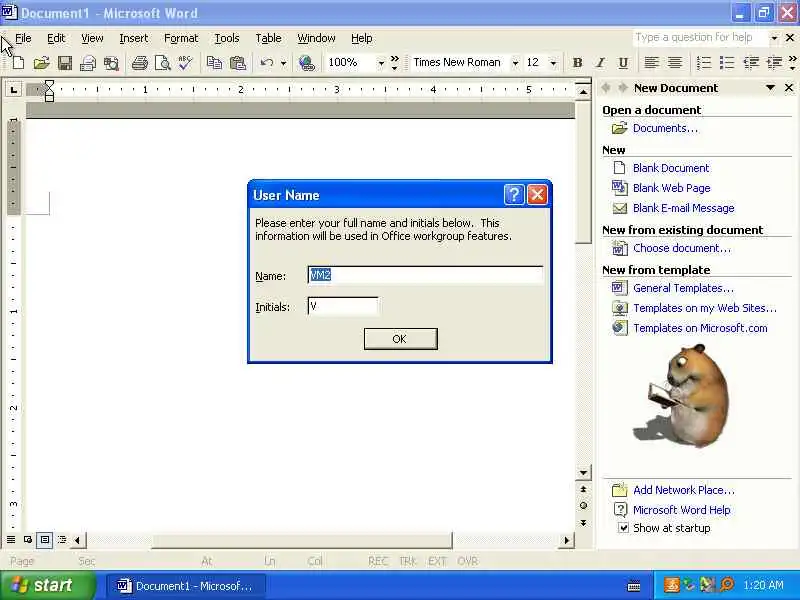Open the Edit menu
The image size is (800, 600).
pyautogui.click(x=56, y=38)
